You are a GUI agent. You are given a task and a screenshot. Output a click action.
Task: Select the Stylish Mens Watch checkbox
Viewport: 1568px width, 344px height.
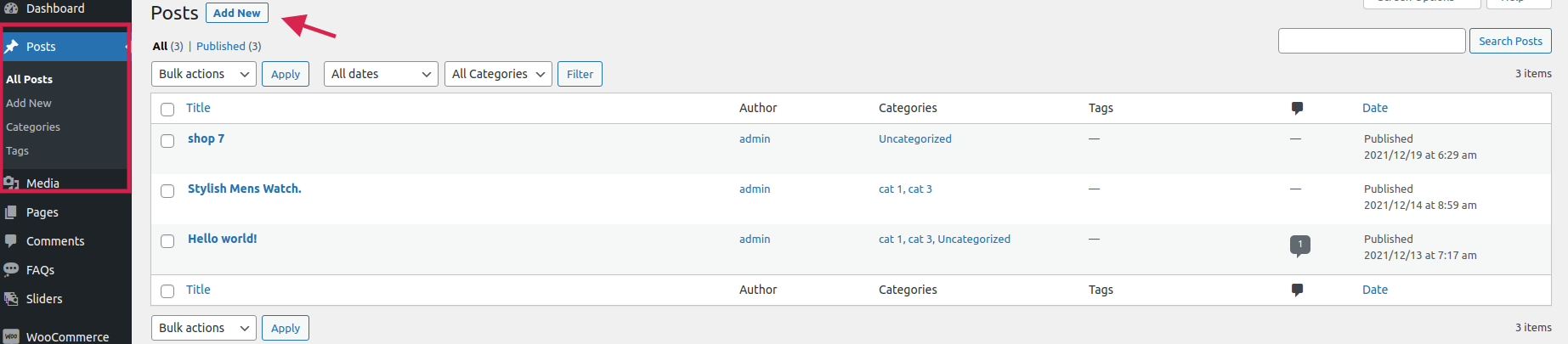click(167, 191)
